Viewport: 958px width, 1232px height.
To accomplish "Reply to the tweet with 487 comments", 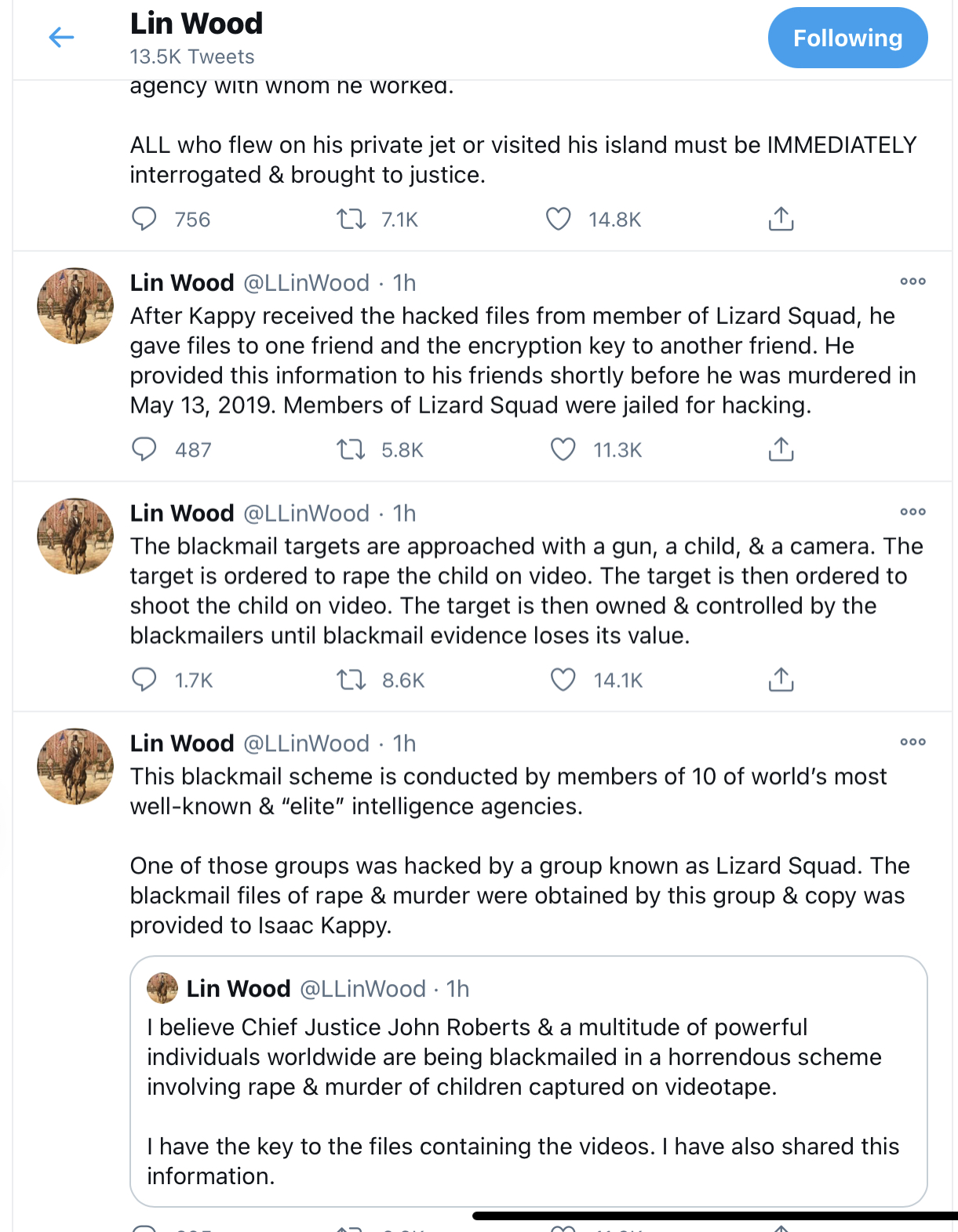I will [x=144, y=449].
